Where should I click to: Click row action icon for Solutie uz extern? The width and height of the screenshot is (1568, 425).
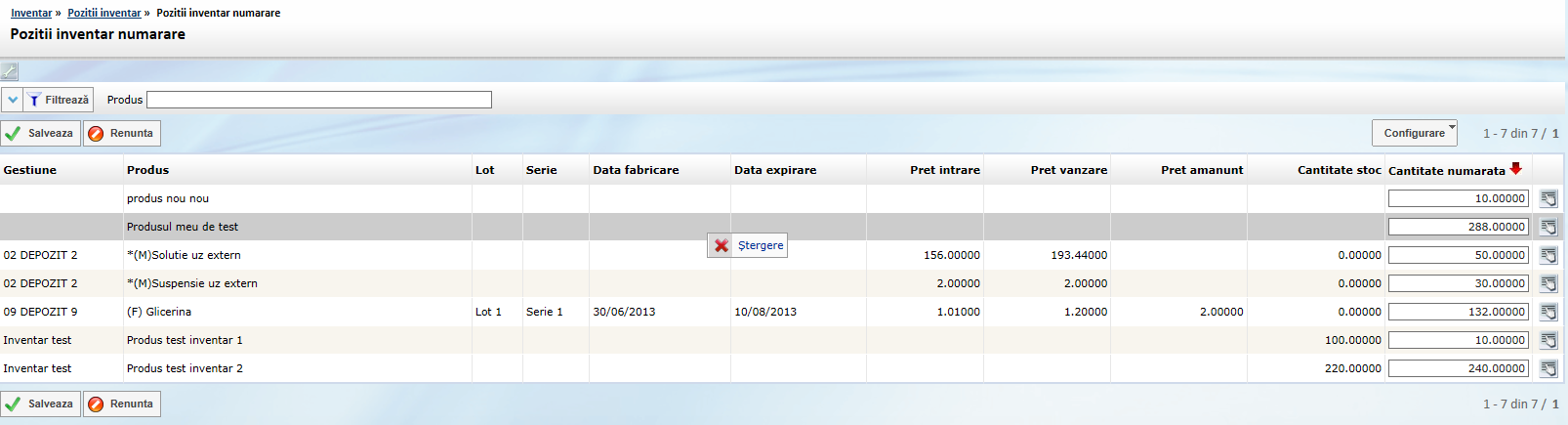1548,255
